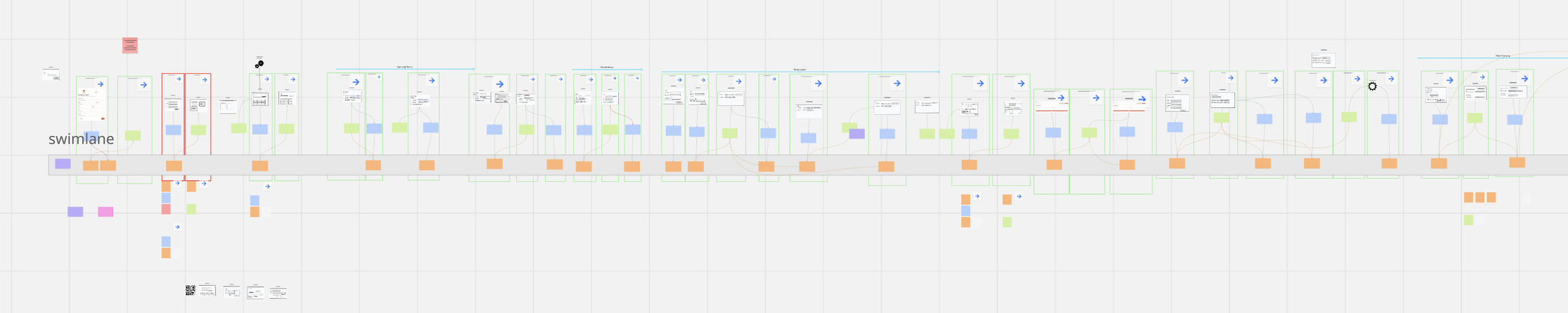The image size is (1568, 313).
Task: Click the lowest arrow below the red frames
Action: pyautogui.click(x=177, y=227)
